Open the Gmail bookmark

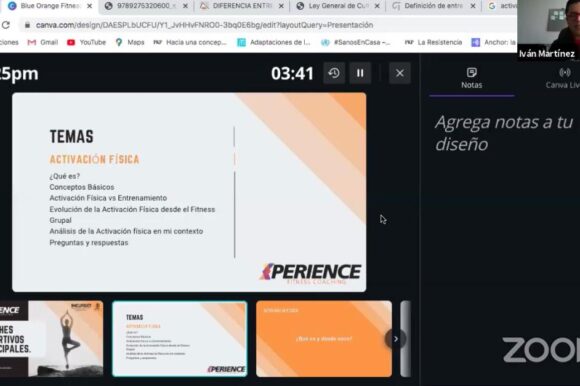[43, 43]
